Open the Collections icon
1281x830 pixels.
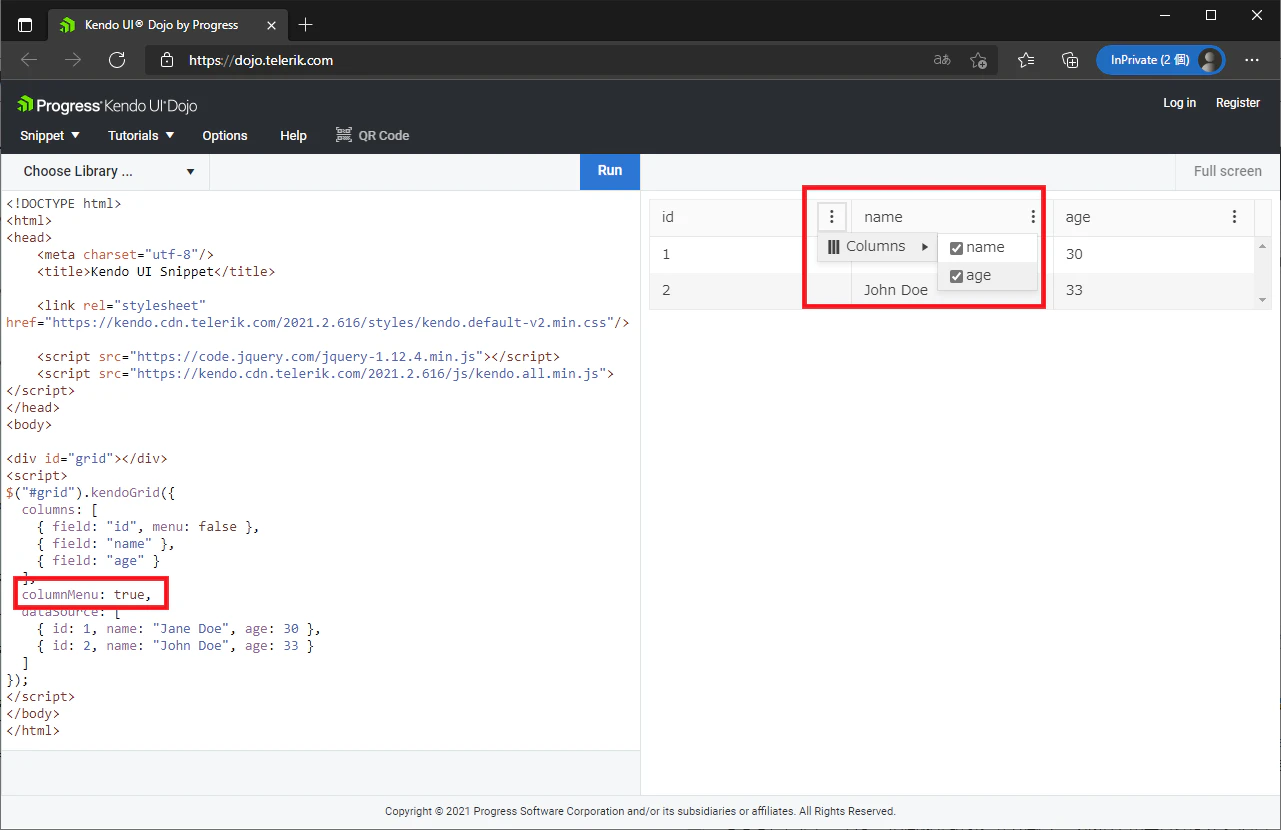pyautogui.click(x=1070, y=60)
